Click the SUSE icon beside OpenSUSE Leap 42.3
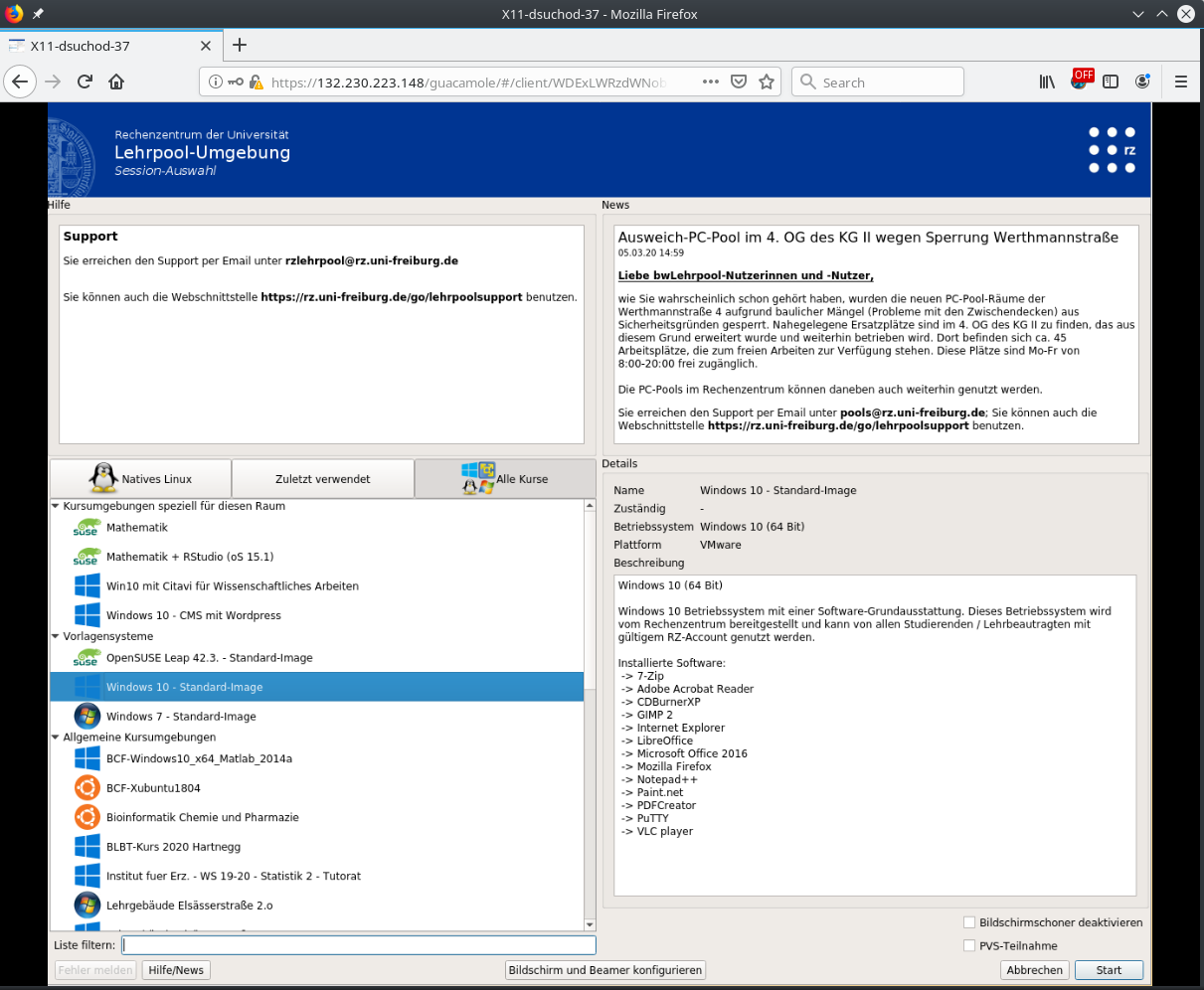This screenshot has height=990, width=1204. click(x=86, y=658)
